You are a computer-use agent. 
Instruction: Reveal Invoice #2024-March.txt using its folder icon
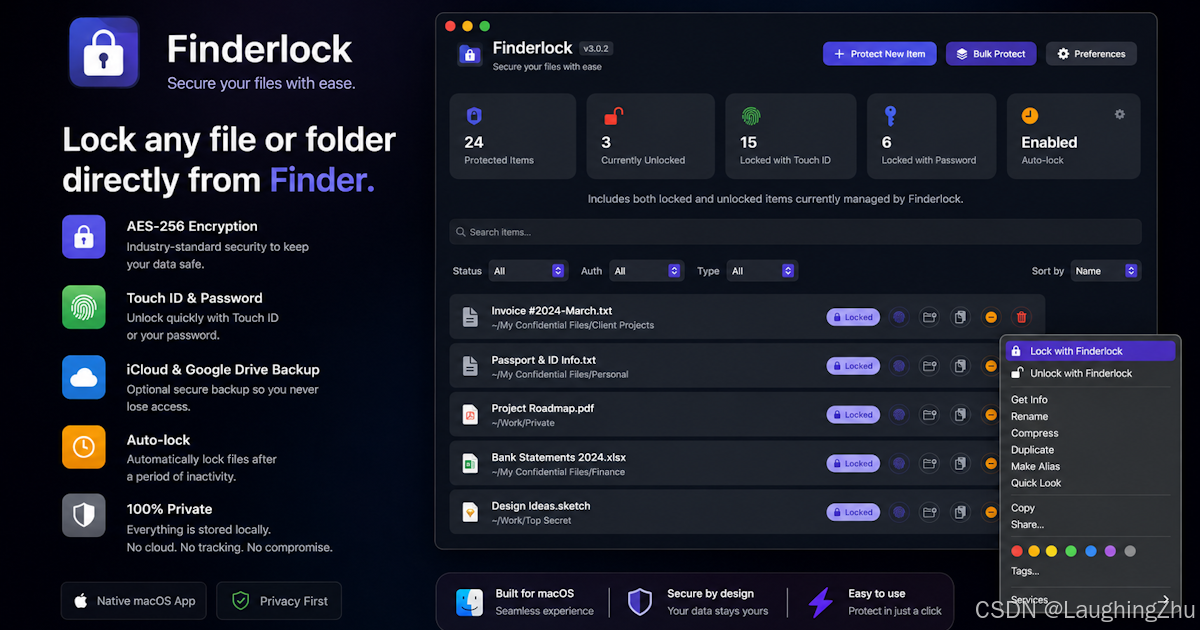pos(929,317)
